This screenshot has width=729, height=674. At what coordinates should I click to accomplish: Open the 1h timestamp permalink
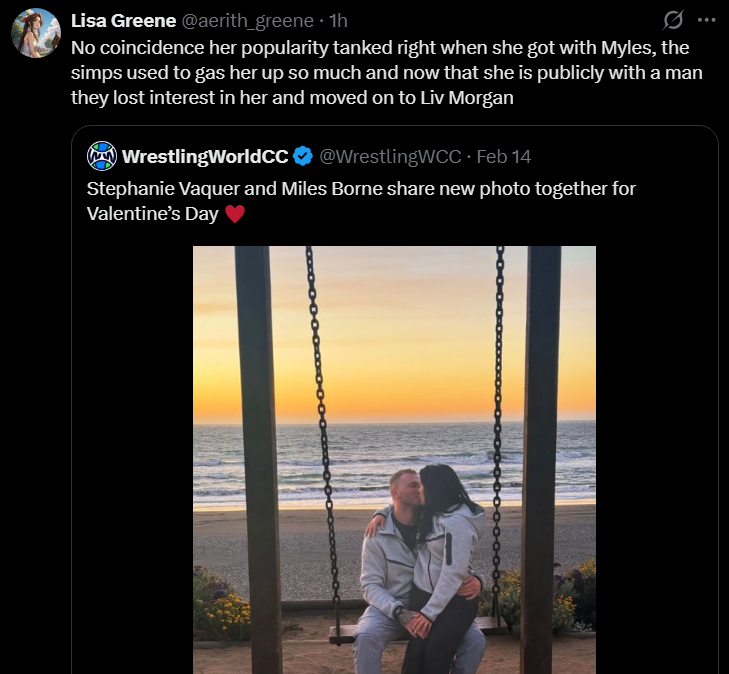(338, 21)
